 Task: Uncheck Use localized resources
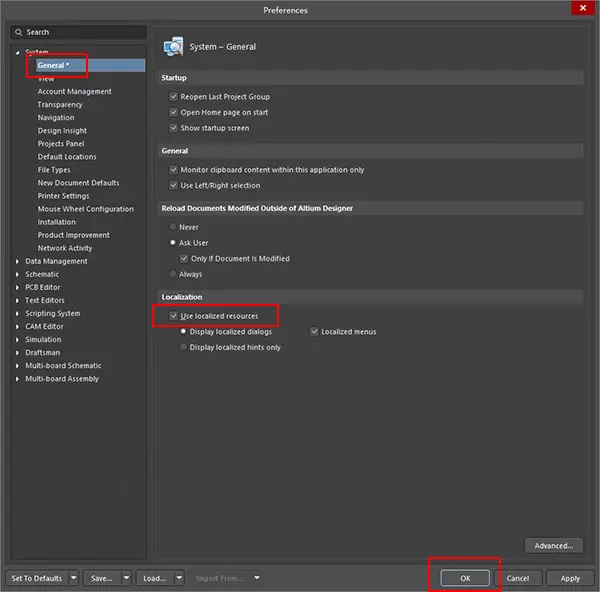coord(173,316)
